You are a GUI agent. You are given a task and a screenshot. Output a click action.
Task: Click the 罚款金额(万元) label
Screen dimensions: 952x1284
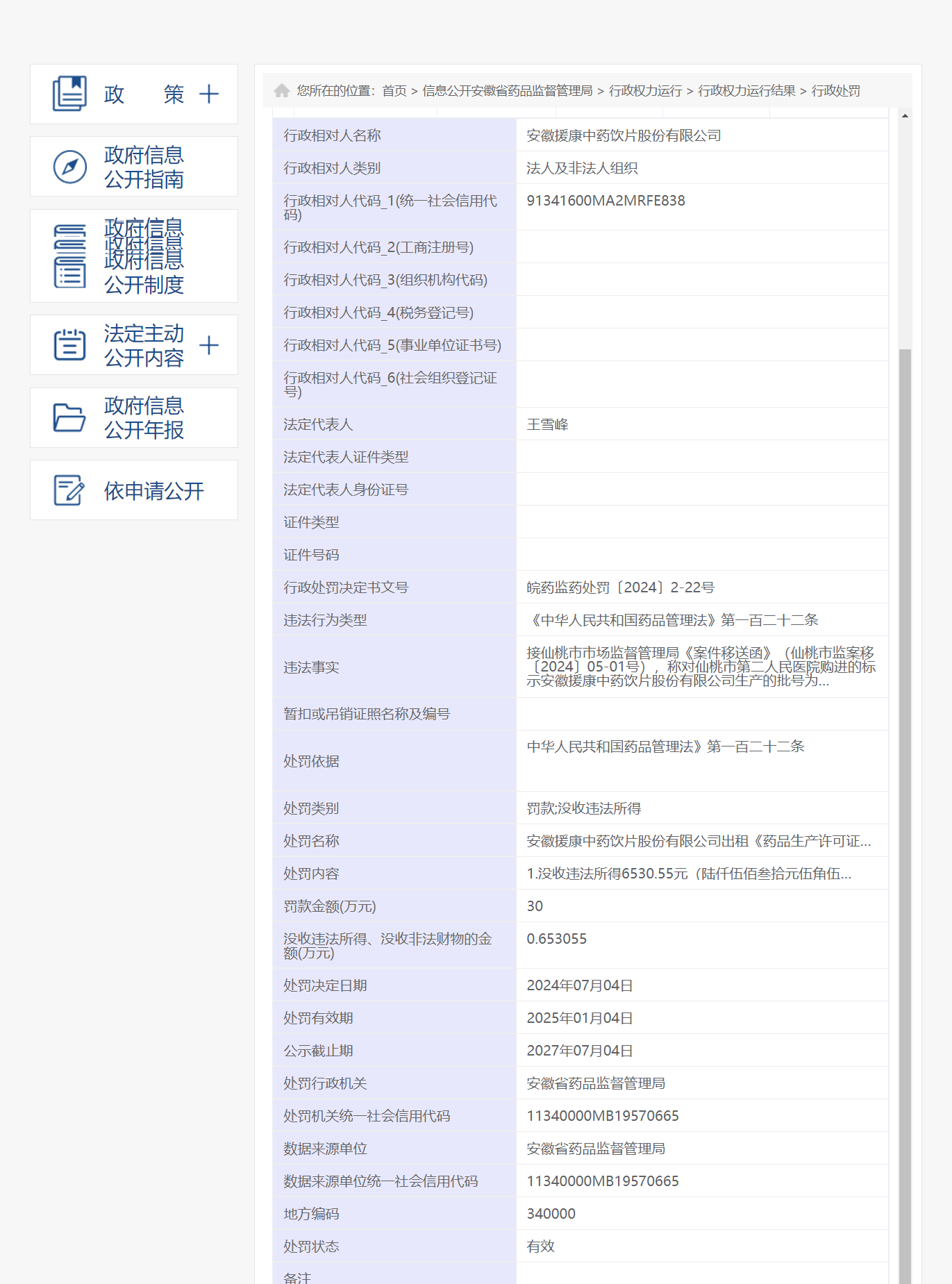pyautogui.click(x=330, y=906)
